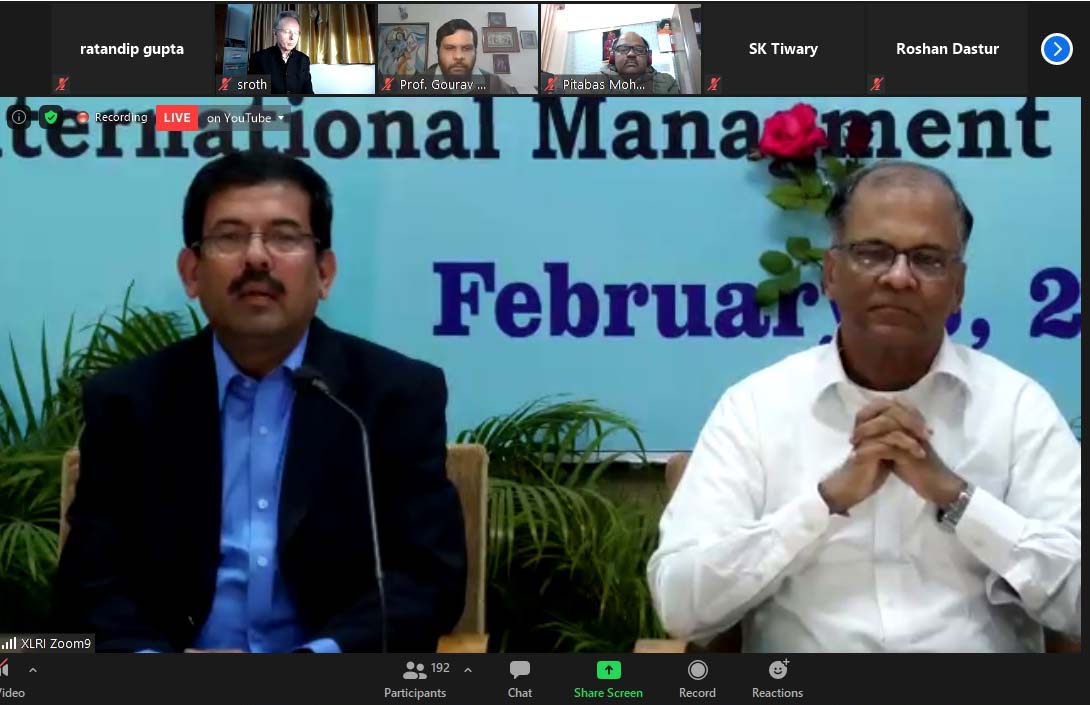Select the Prof. Gourav video thumbnail
The height and width of the screenshot is (705, 1090).
tap(457, 48)
